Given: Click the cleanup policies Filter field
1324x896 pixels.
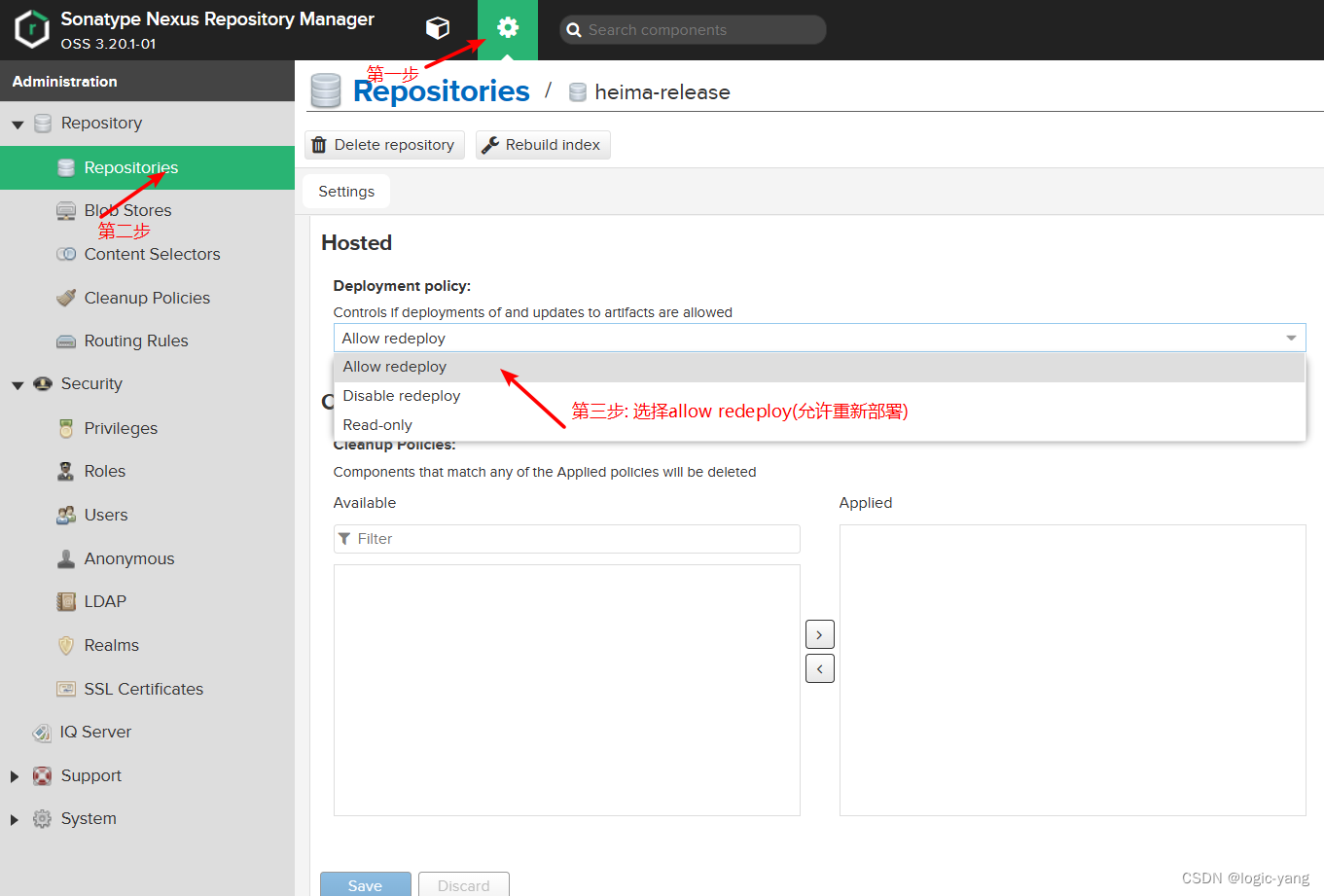Looking at the screenshot, I should [x=566, y=538].
